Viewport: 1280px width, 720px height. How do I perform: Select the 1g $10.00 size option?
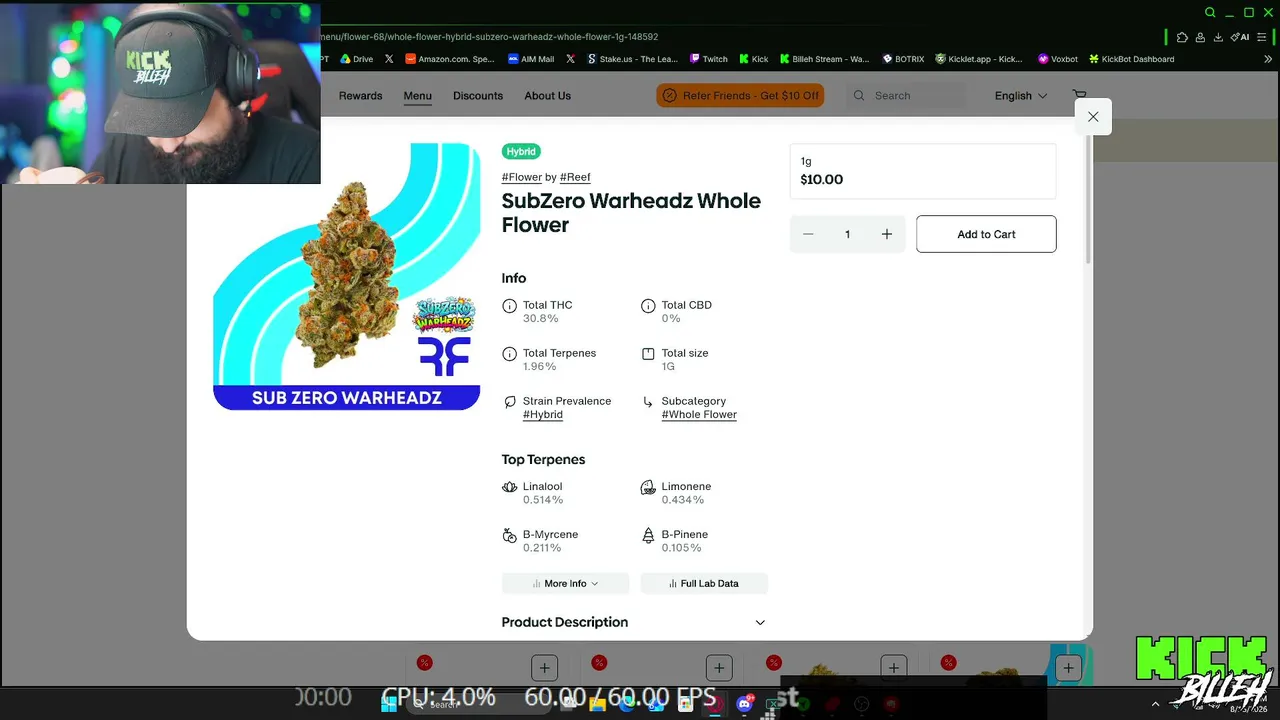coord(922,171)
